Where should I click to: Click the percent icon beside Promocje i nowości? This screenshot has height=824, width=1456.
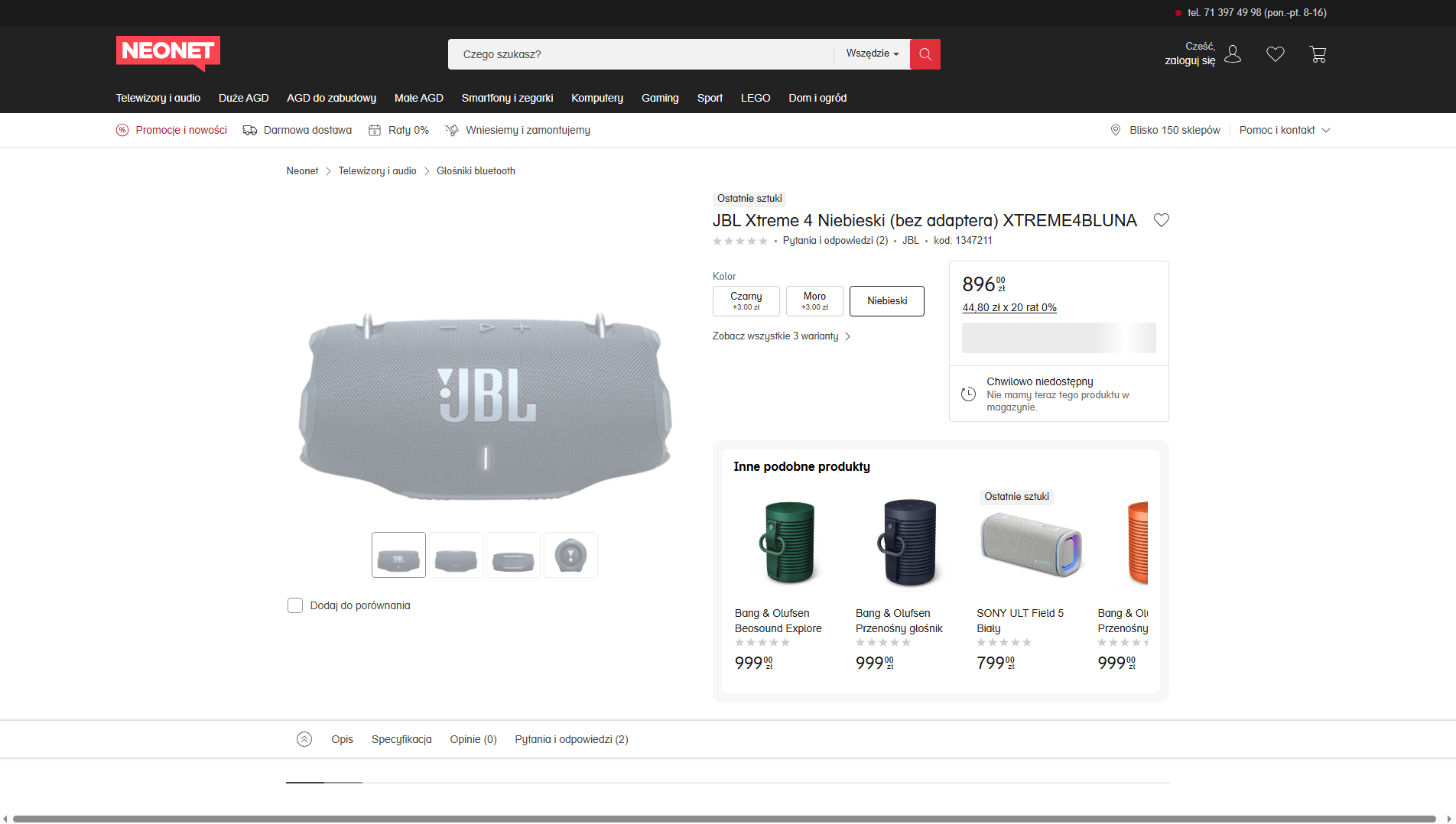pyautogui.click(x=122, y=130)
